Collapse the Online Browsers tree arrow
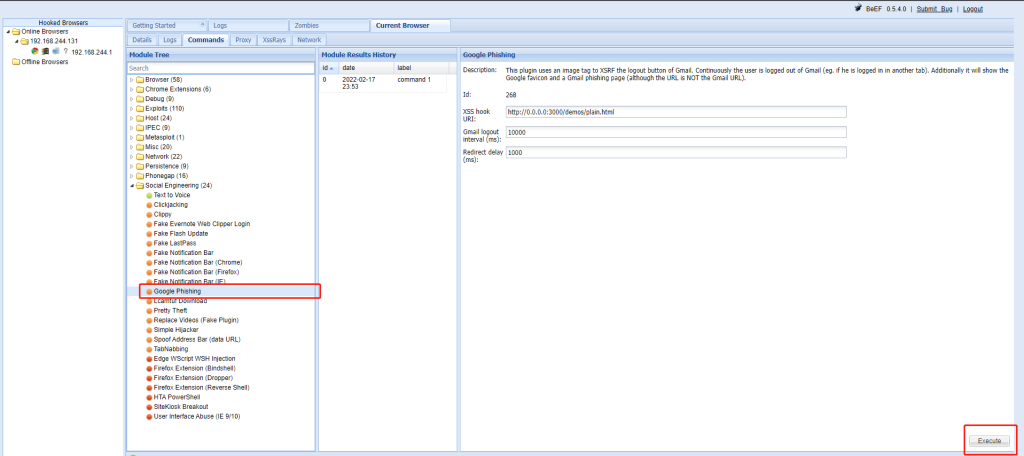1024x456 pixels. (8, 31)
